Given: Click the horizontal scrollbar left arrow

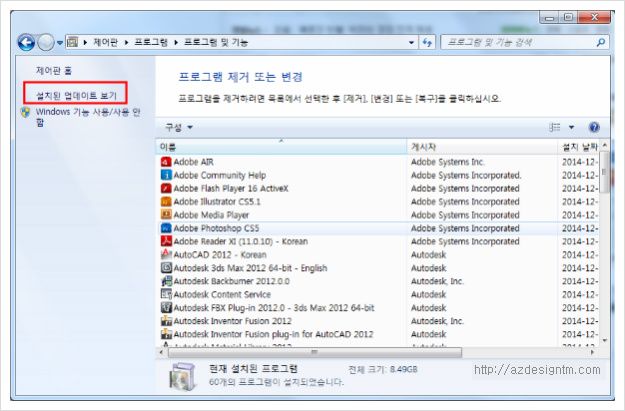Looking at the screenshot, I should [161, 352].
